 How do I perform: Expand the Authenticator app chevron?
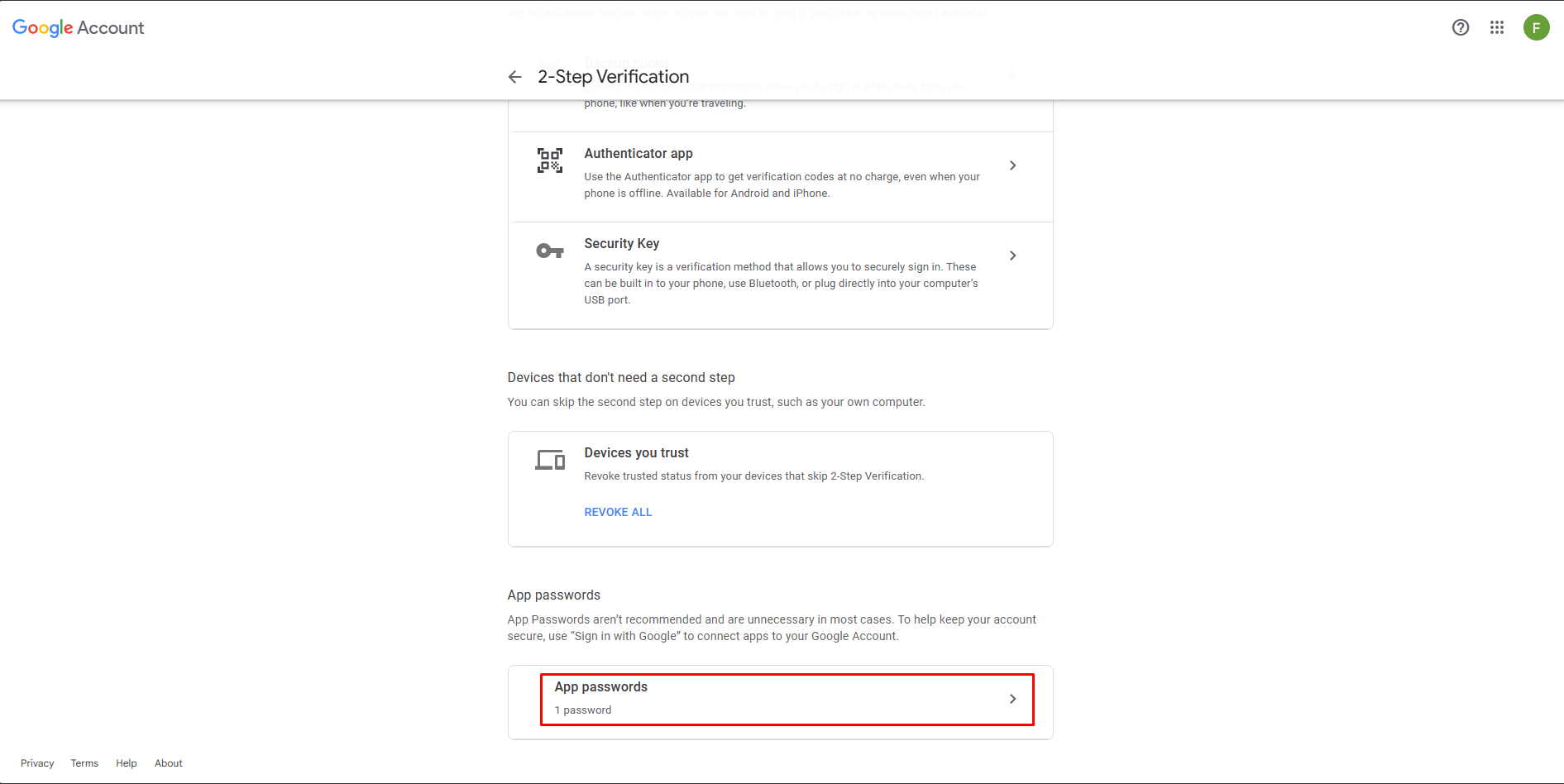point(1012,165)
